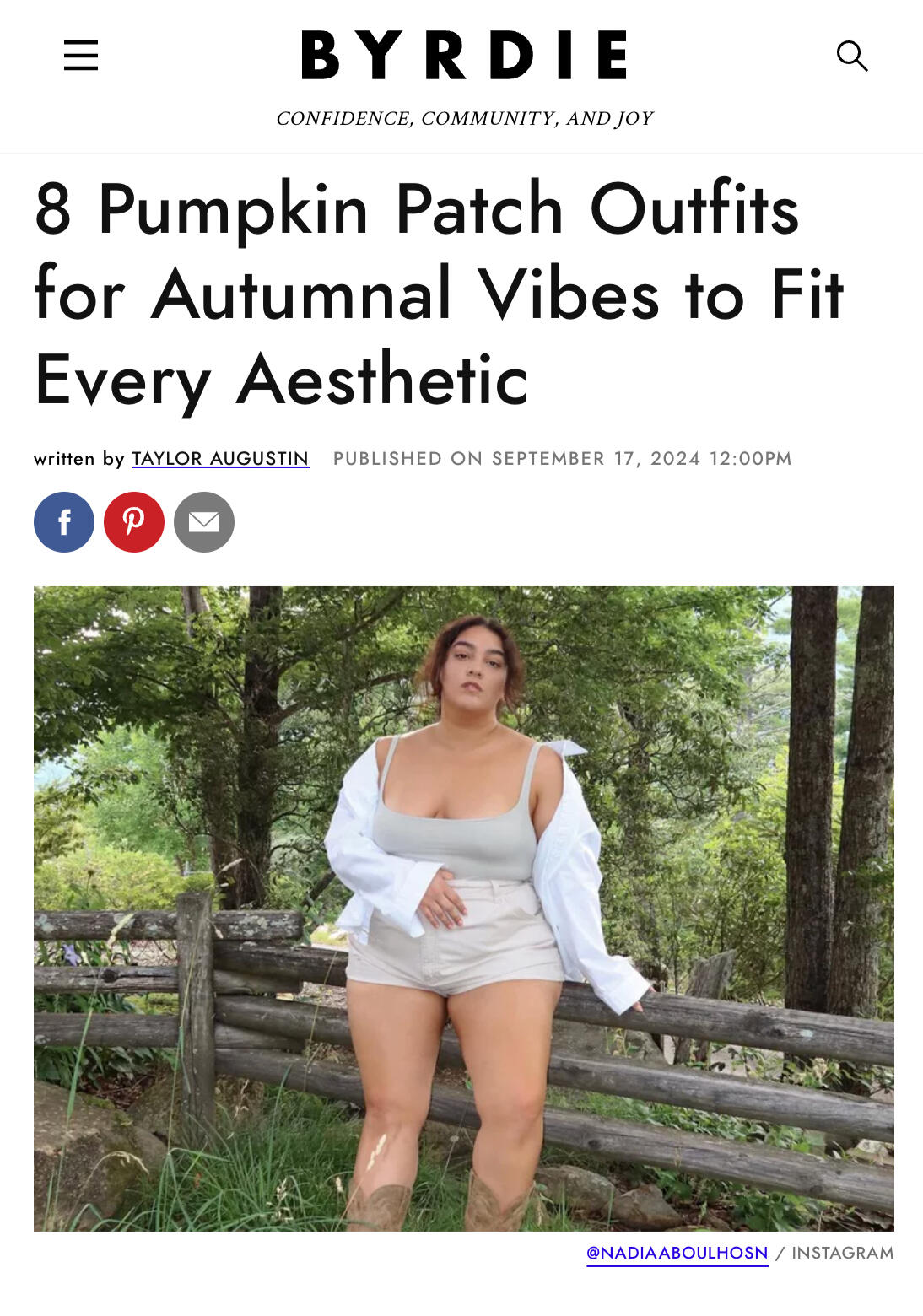Open author page for Taylor Augustin

click(x=220, y=459)
